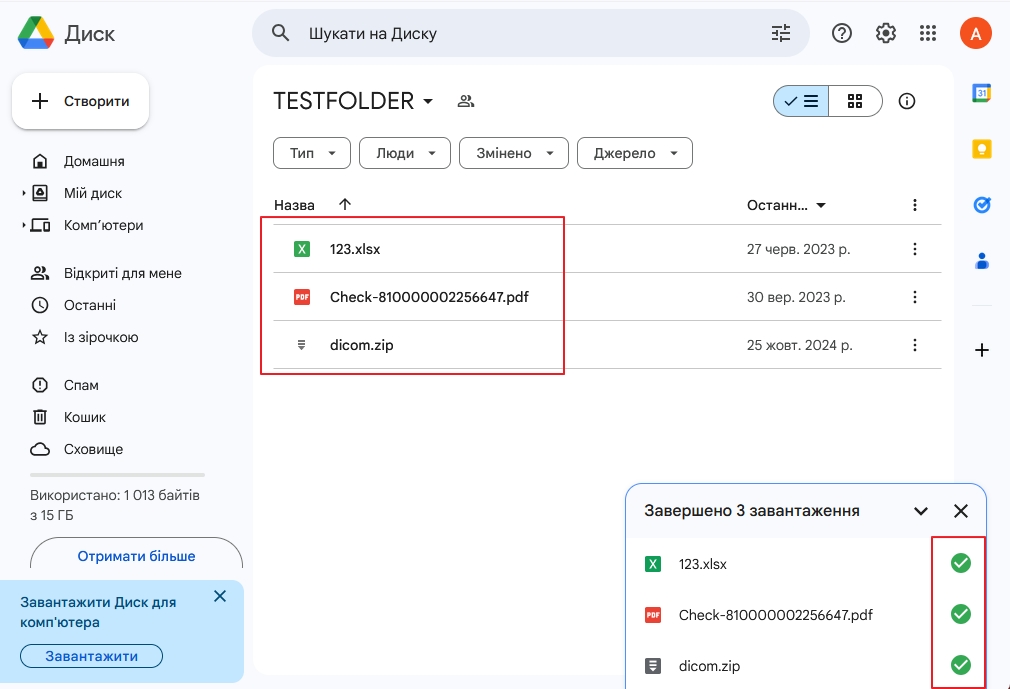Open the Джерело filter dropdown
This screenshot has height=689, width=1010.
click(634, 153)
